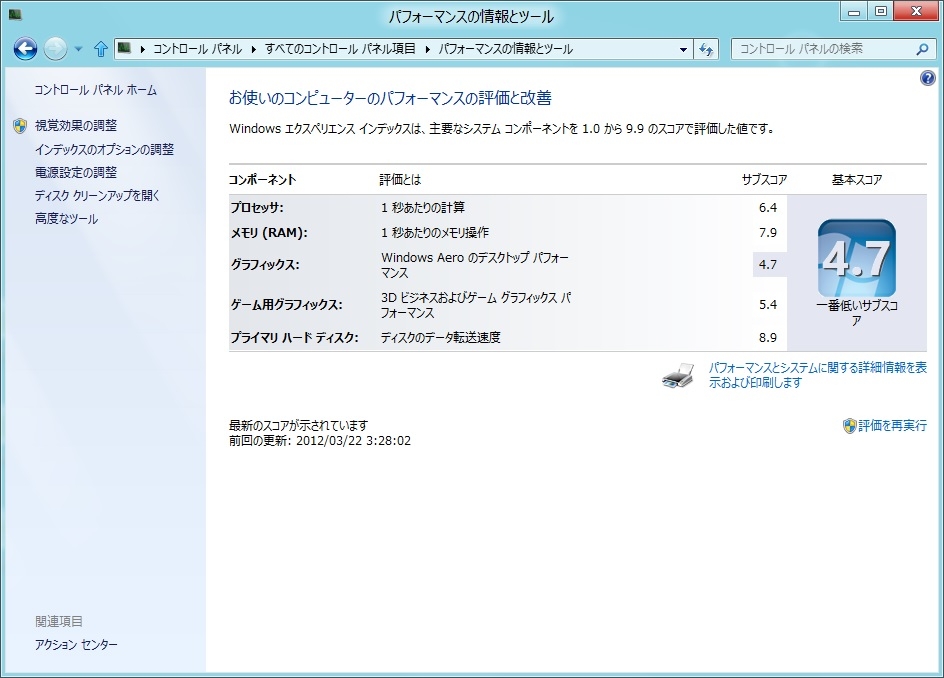The image size is (944, 678).
Task: Select パフォーマンスの情報とツール breadcrumb segment
Action: click(505, 49)
